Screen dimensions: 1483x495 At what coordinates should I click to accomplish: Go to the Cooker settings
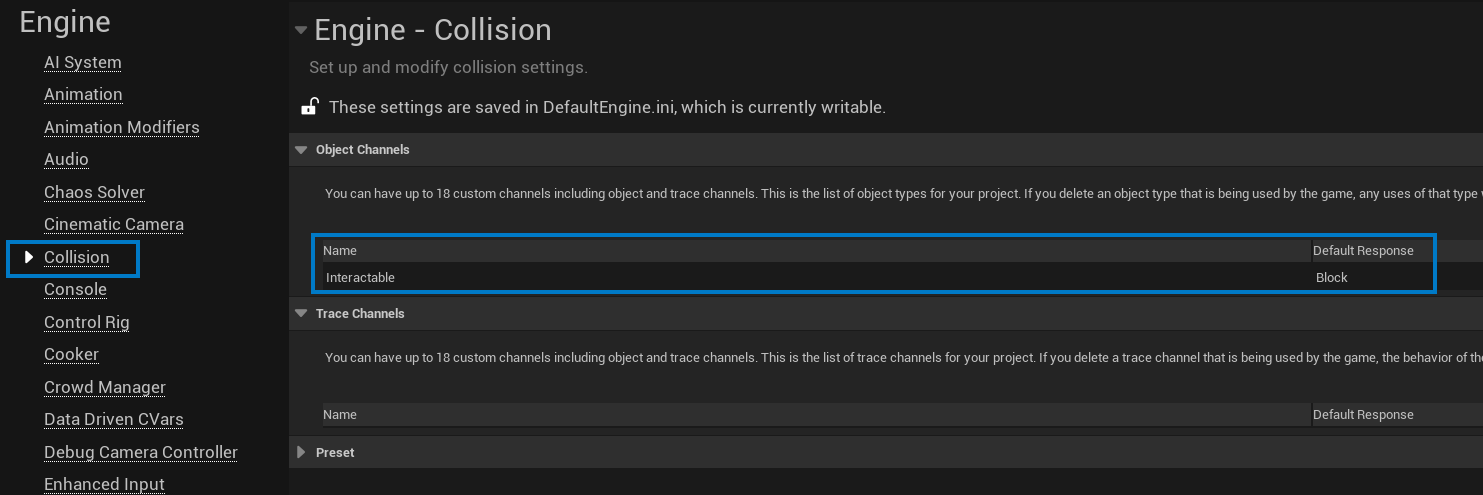click(x=72, y=354)
